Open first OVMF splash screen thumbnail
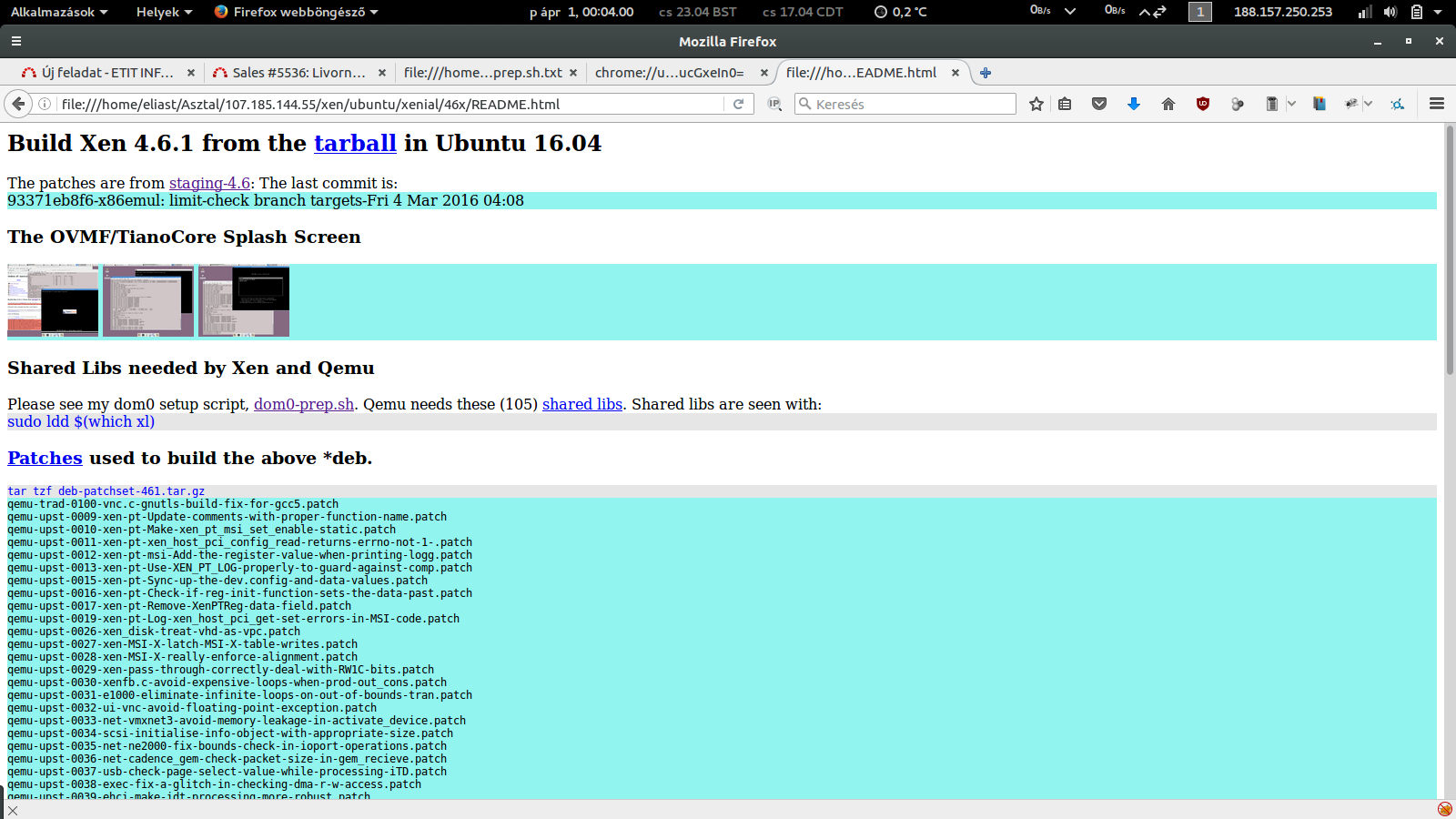The height and width of the screenshot is (819, 1456). pyautogui.click(x=53, y=300)
